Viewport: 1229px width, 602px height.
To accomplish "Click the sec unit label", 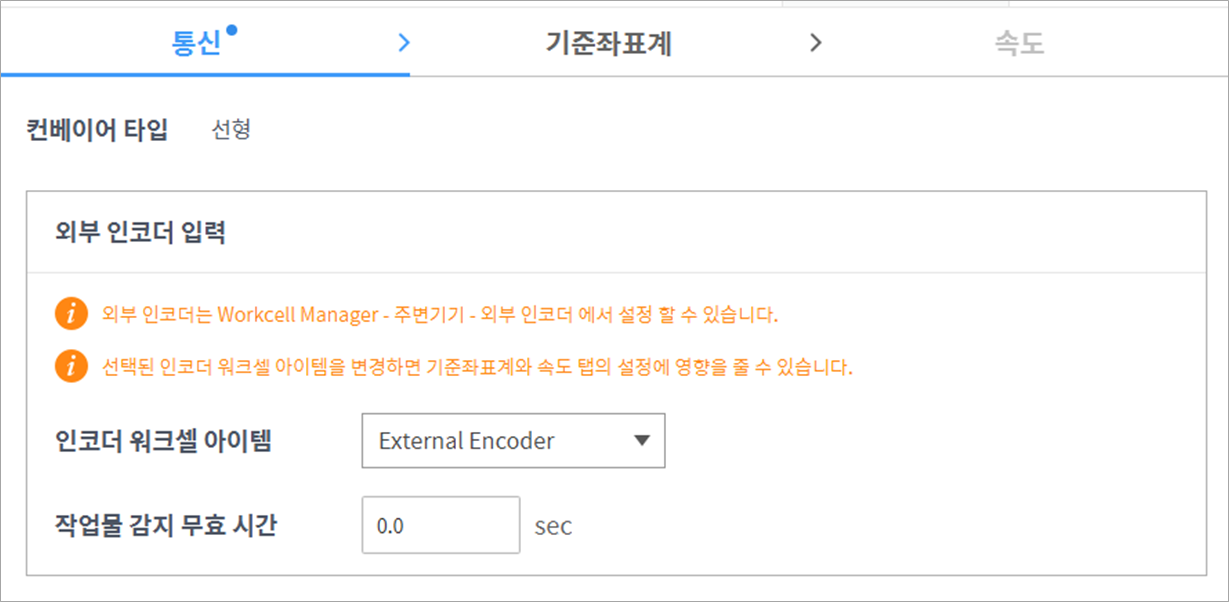I will 553,526.
